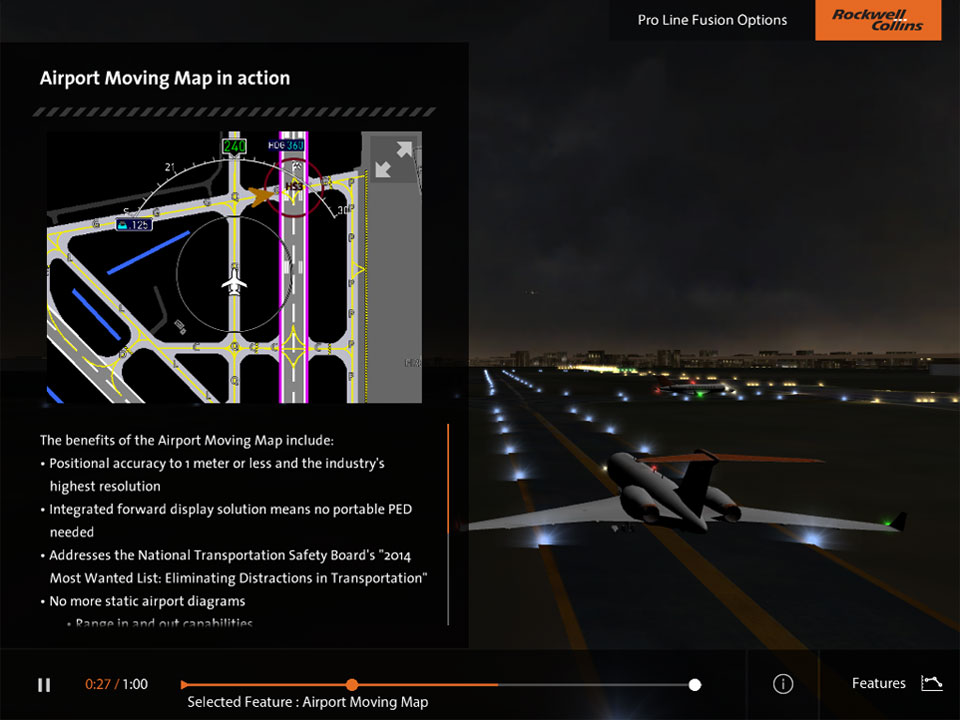The image size is (960, 720).
Task: Open Pro Line Fusion Options
Action: 712,20
